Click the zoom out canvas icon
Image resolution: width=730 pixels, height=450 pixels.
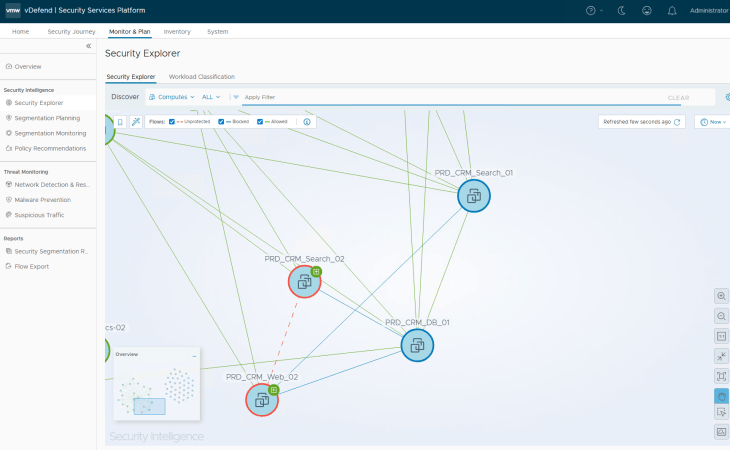(x=721, y=316)
